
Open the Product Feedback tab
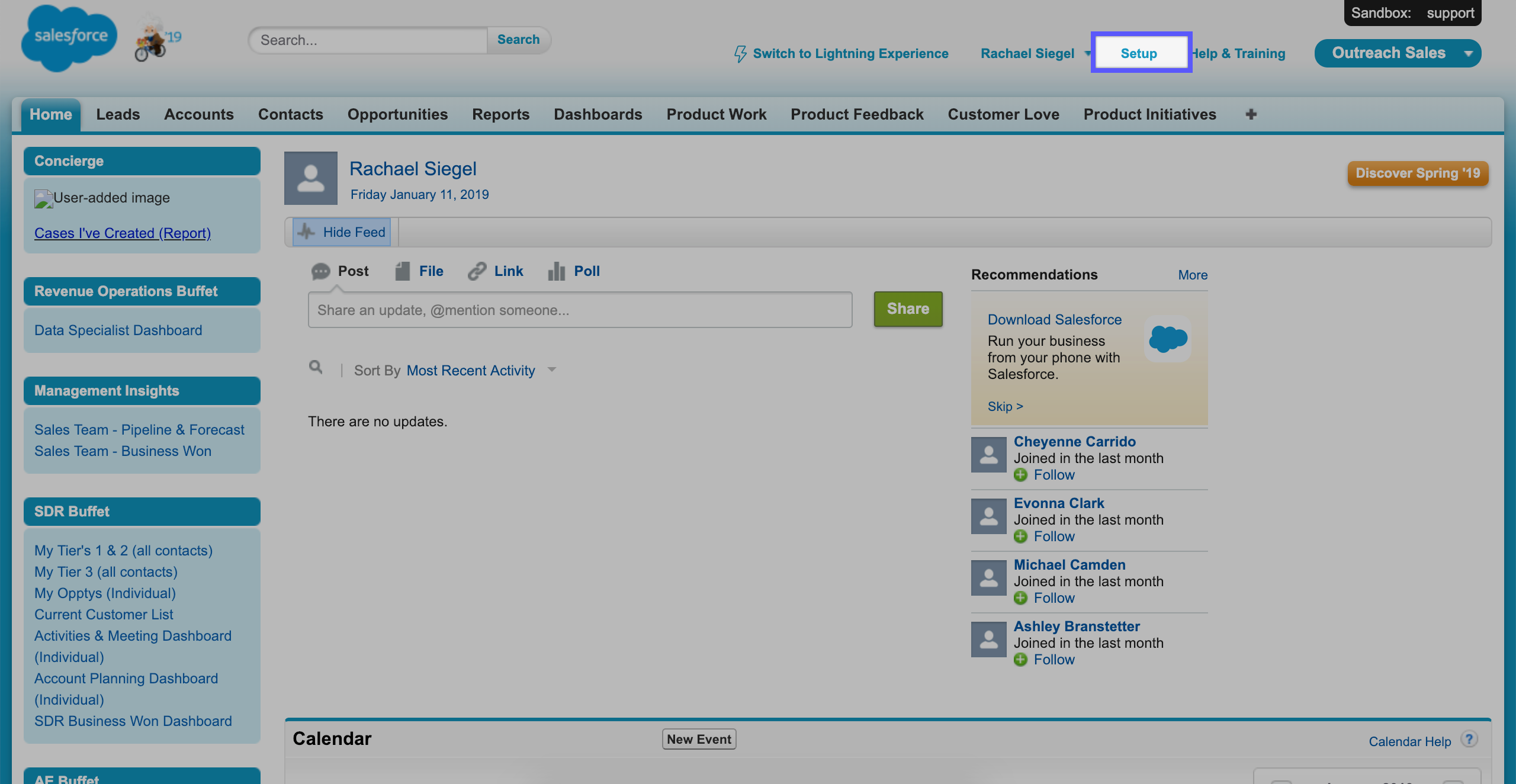857,114
